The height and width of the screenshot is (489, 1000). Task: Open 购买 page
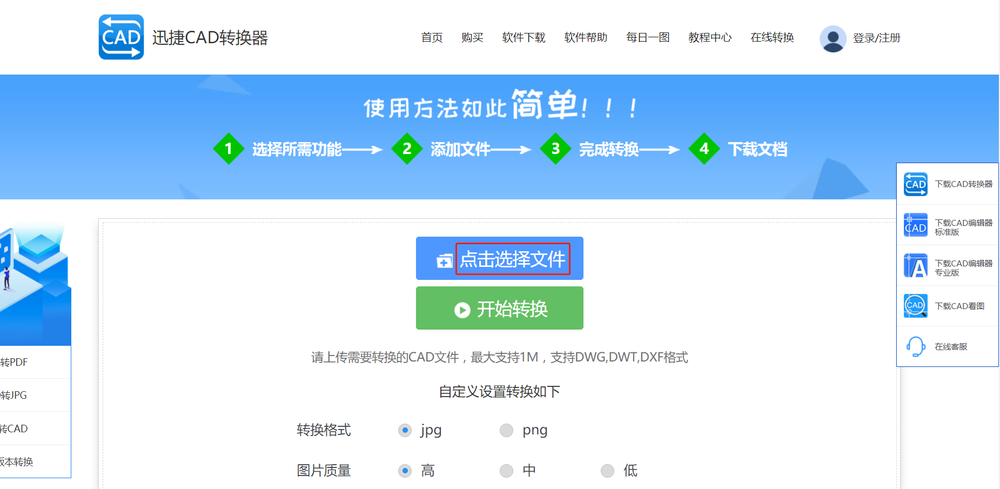pyautogui.click(x=473, y=38)
